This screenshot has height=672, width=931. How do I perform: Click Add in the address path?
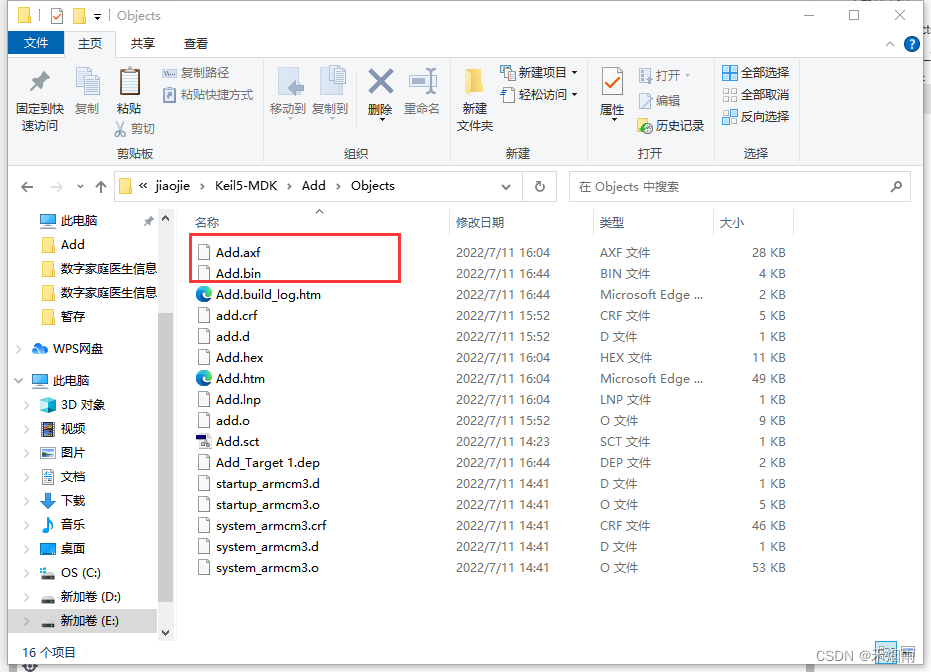click(x=314, y=186)
